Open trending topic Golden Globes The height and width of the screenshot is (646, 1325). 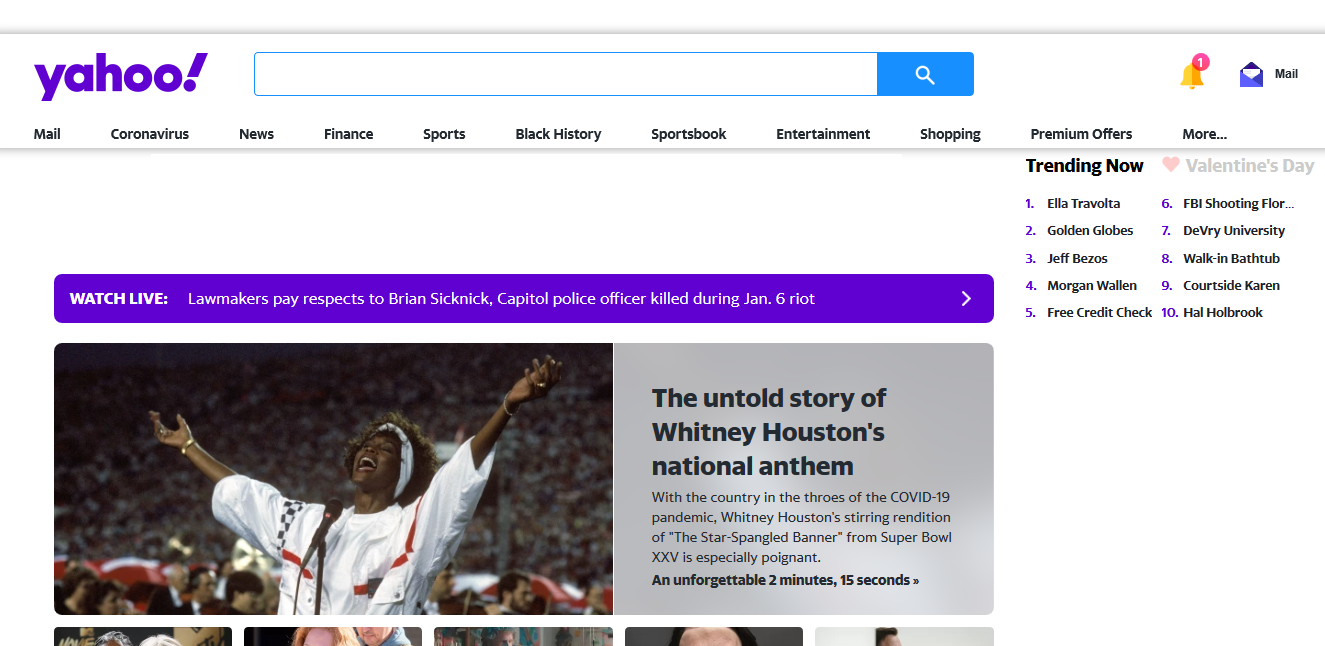tap(1090, 230)
